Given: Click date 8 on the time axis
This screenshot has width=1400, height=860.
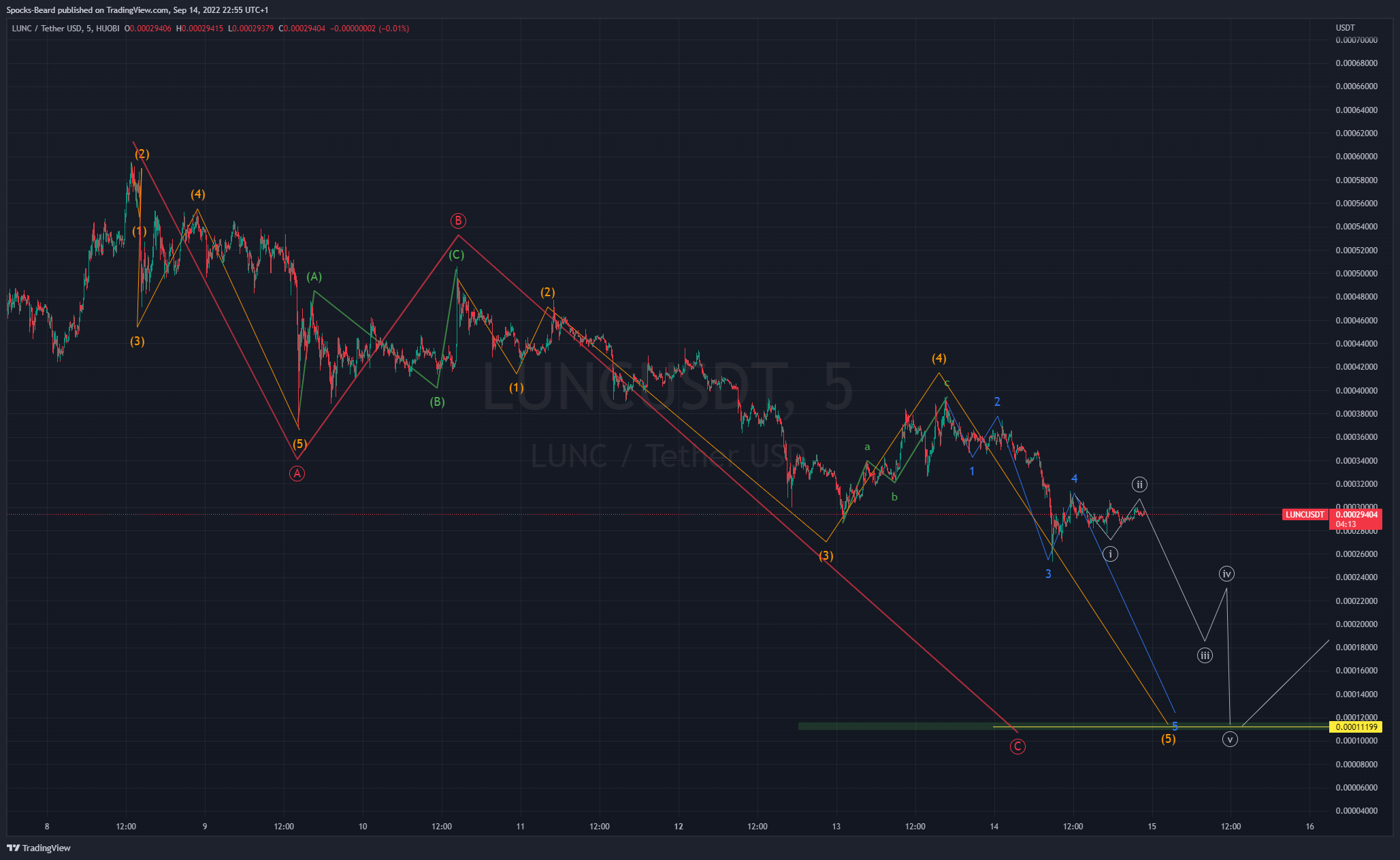Looking at the screenshot, I should (x=47, y=827).
